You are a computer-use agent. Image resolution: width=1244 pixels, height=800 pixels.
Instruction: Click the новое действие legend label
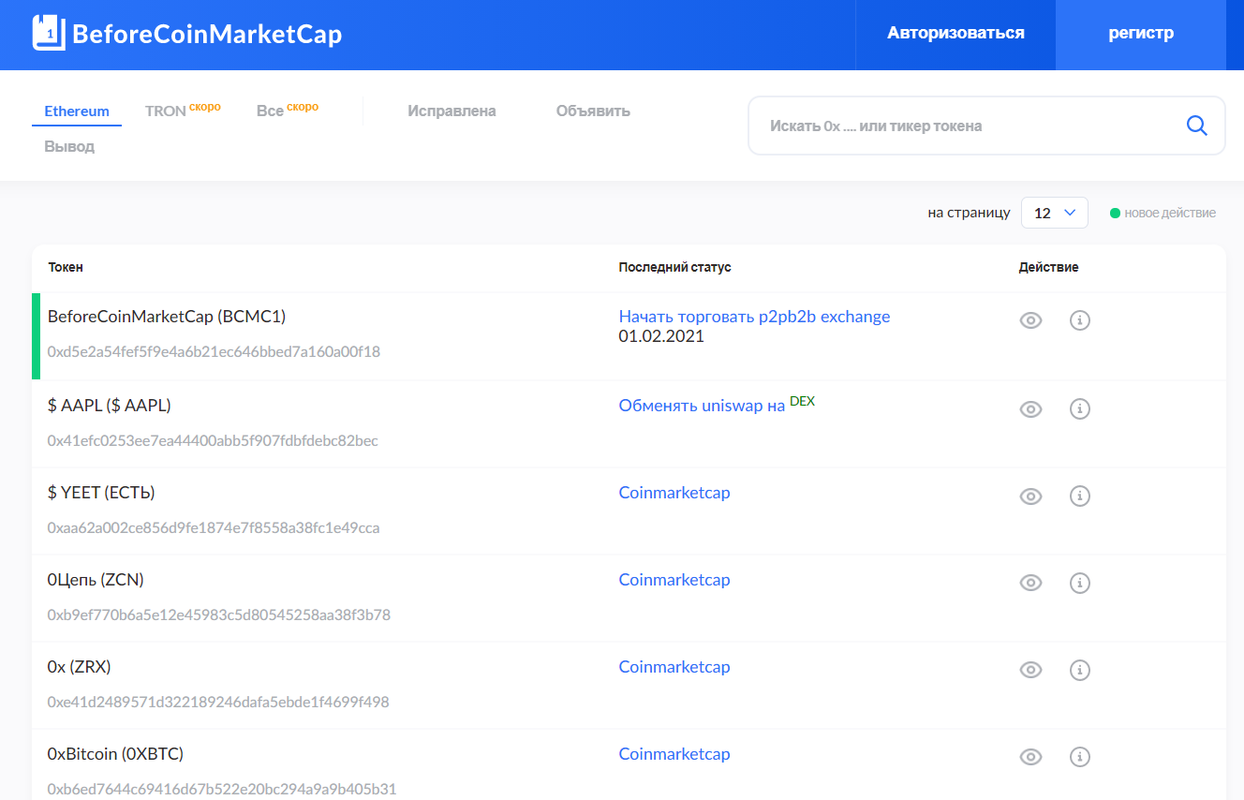[1170, 213]
